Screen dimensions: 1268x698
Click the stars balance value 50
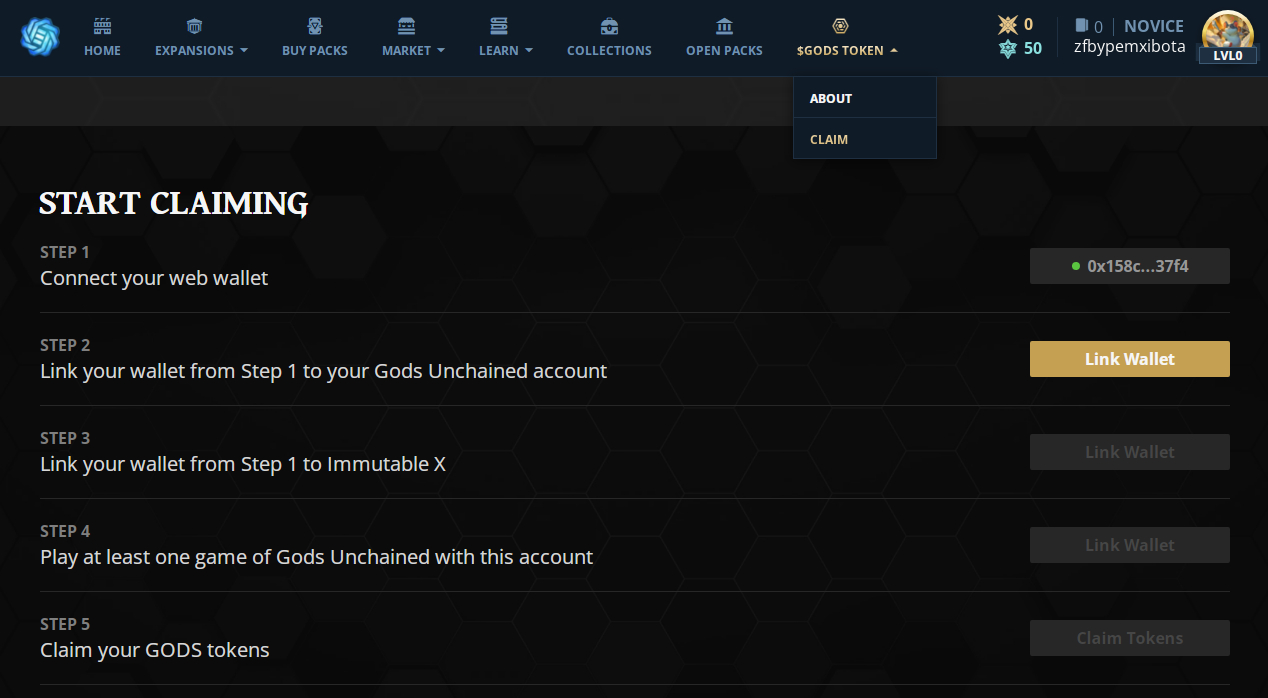(x=1033, y=48)
